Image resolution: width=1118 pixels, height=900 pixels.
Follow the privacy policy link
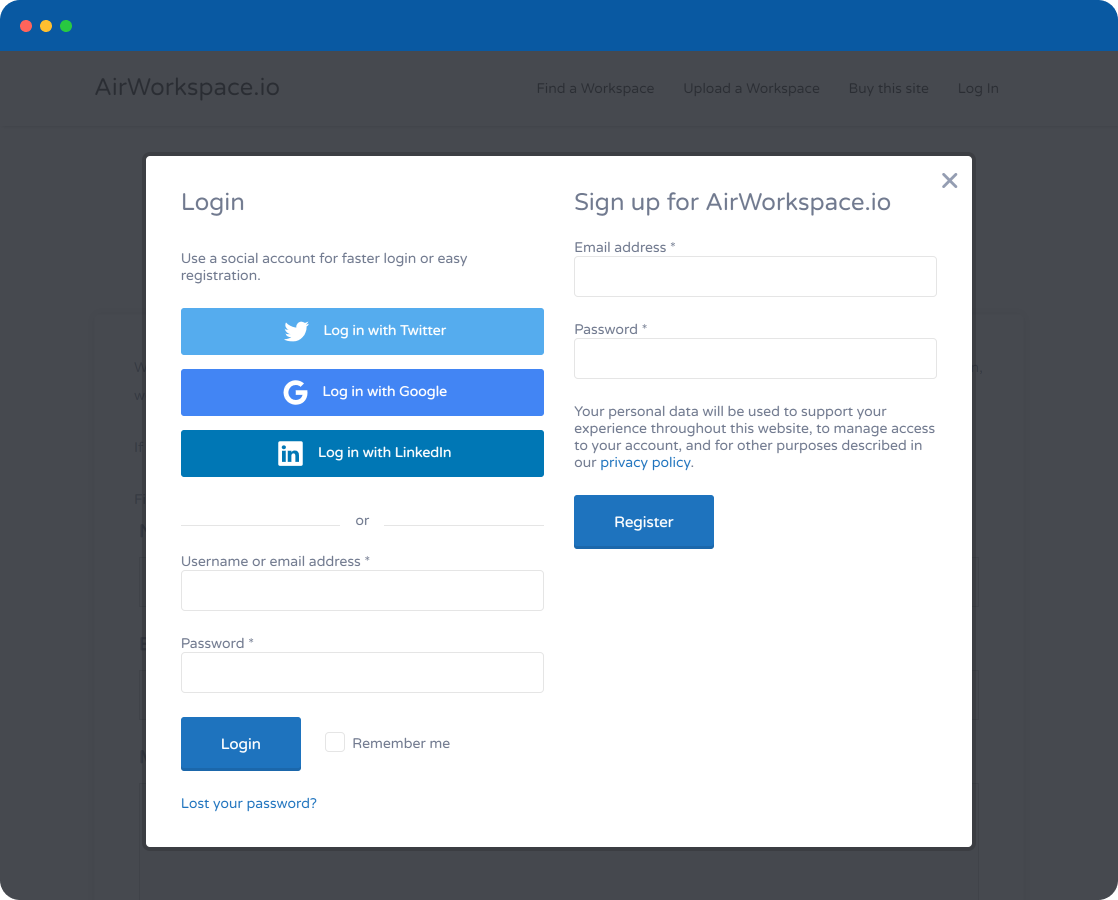coord(645,463)
